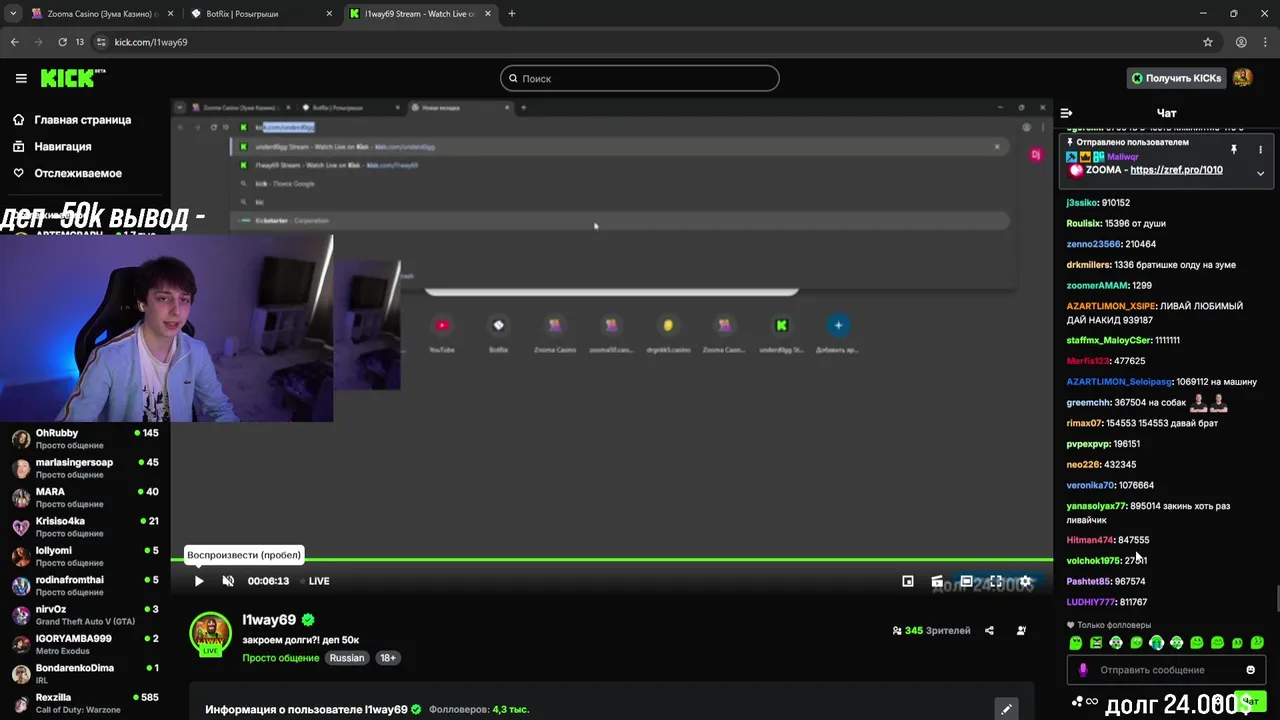Screen dimensions: 1280x720
Task: Click the KICK logo
Action: (x=72, y=78)
